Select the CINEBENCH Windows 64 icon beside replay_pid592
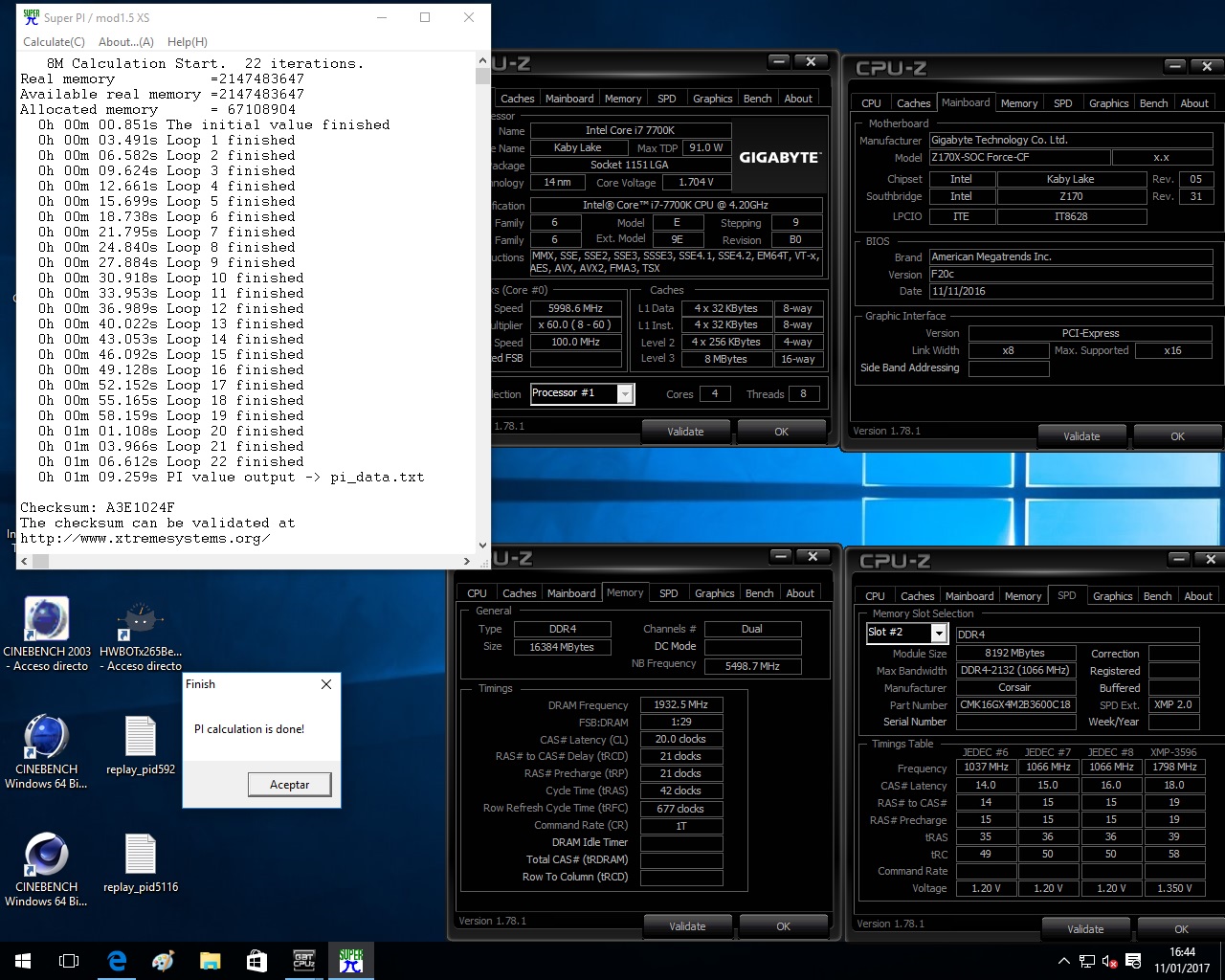The image size is (1225, 980). [46, 751]
